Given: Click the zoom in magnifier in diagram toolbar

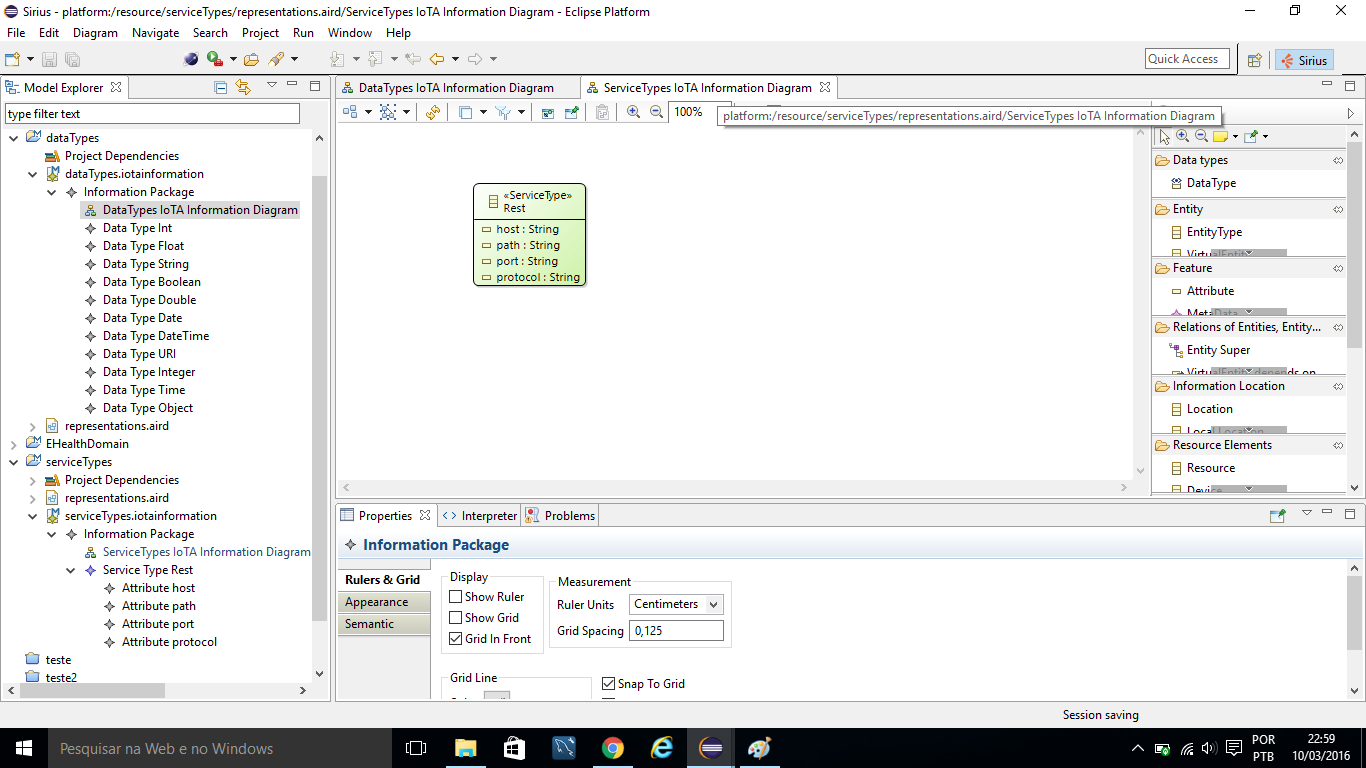Looking at the screenshot, I should [633, 113].
